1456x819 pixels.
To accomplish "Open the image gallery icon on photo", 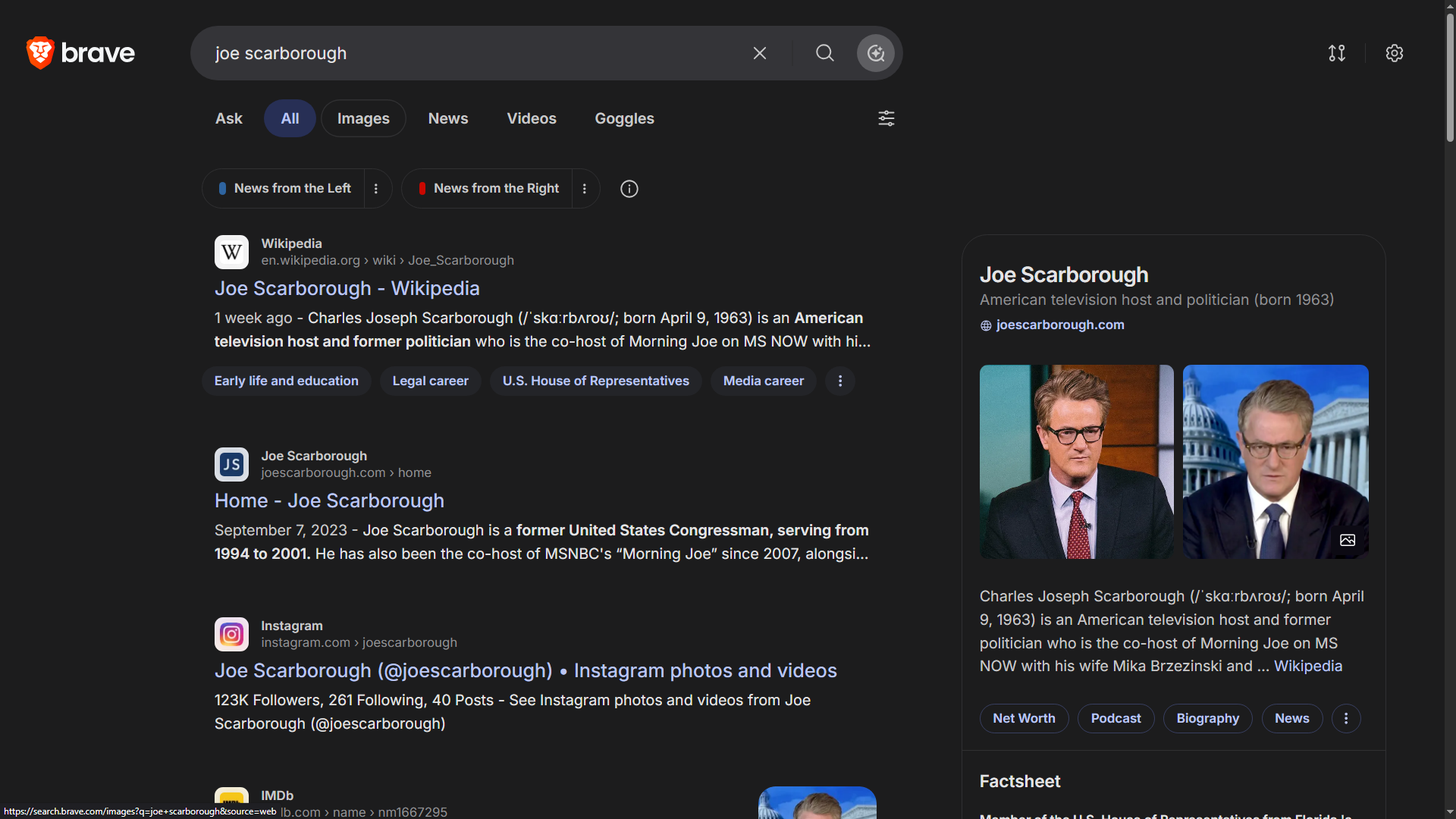I will [1347, 540].
